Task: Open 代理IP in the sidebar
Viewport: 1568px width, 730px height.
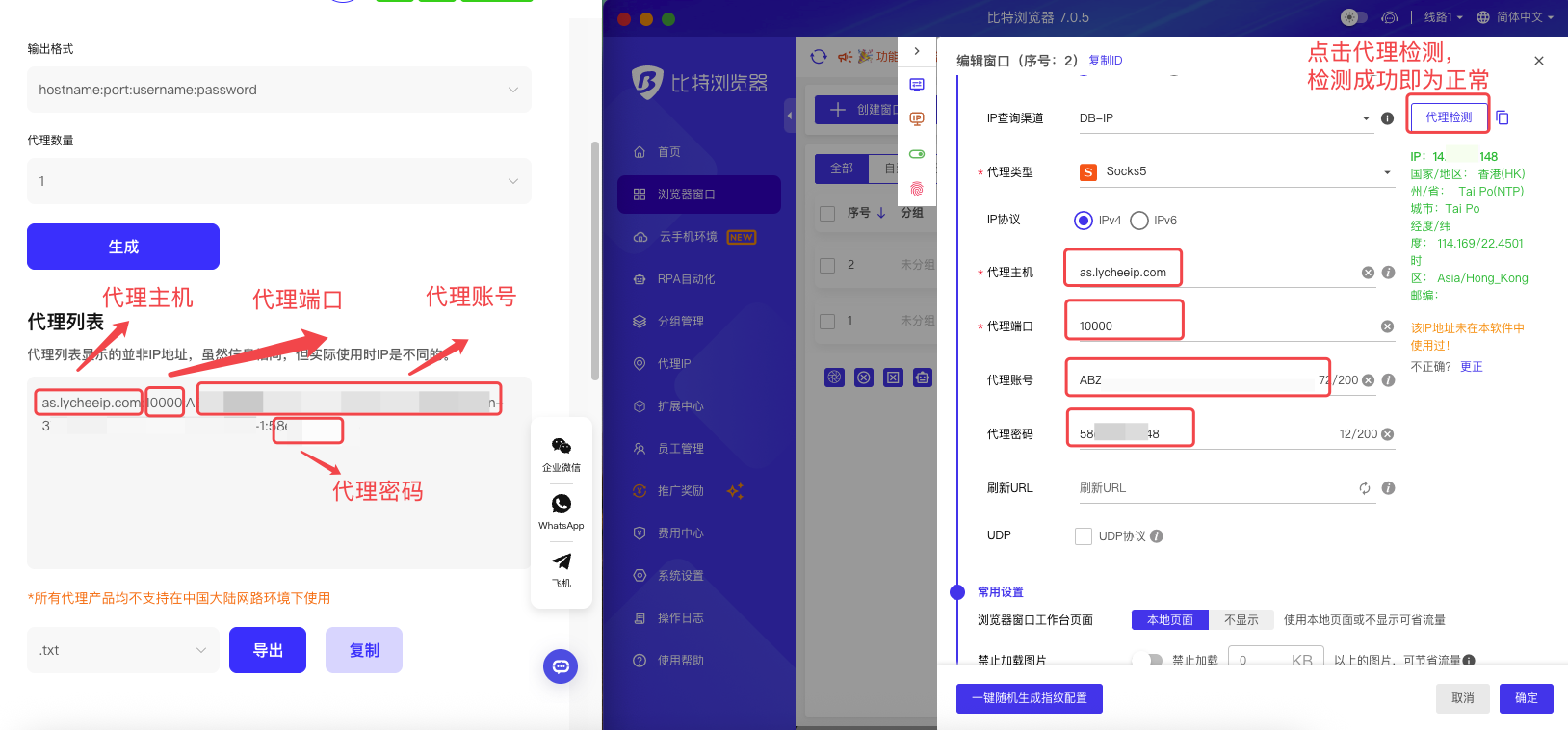Action: pyautogui.click(x=699, y=364)
